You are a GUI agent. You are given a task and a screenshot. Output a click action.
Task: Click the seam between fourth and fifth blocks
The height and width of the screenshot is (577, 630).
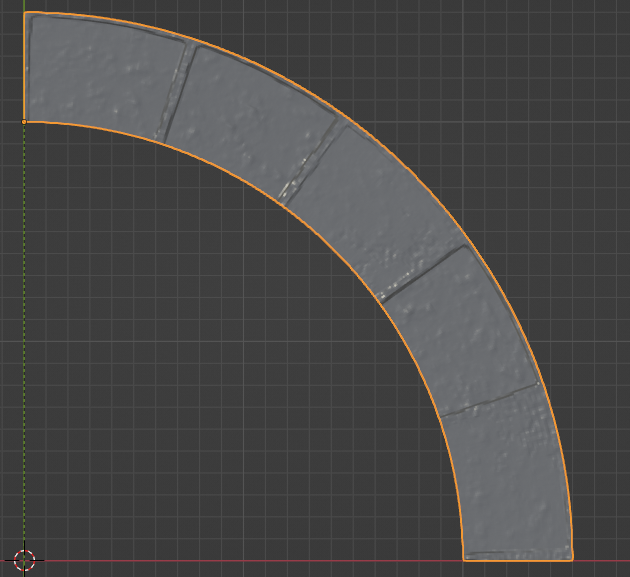click(x=489, y=400)
